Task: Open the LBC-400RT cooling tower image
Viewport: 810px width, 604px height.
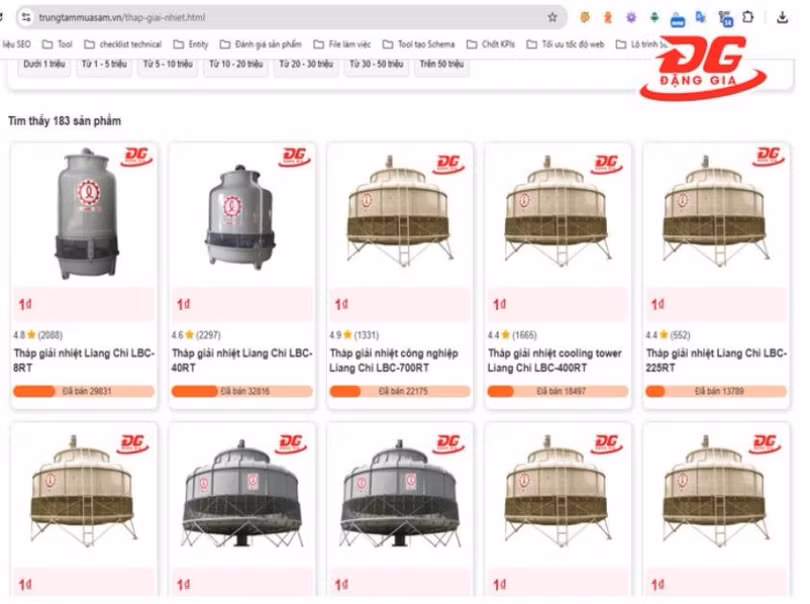Action: pyautogui.click(x=557, y=212)
